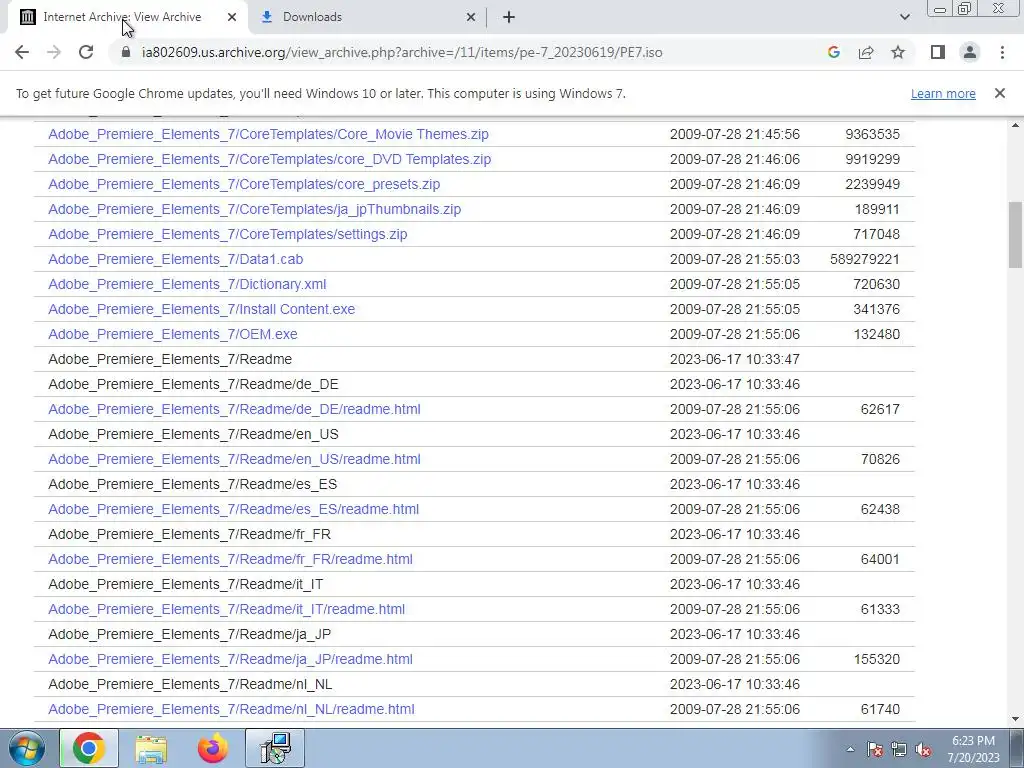Click the Readme/de_DE folder row text
Image resolution: width=1024 pixels, height=768 pixels.
[193, 384]
